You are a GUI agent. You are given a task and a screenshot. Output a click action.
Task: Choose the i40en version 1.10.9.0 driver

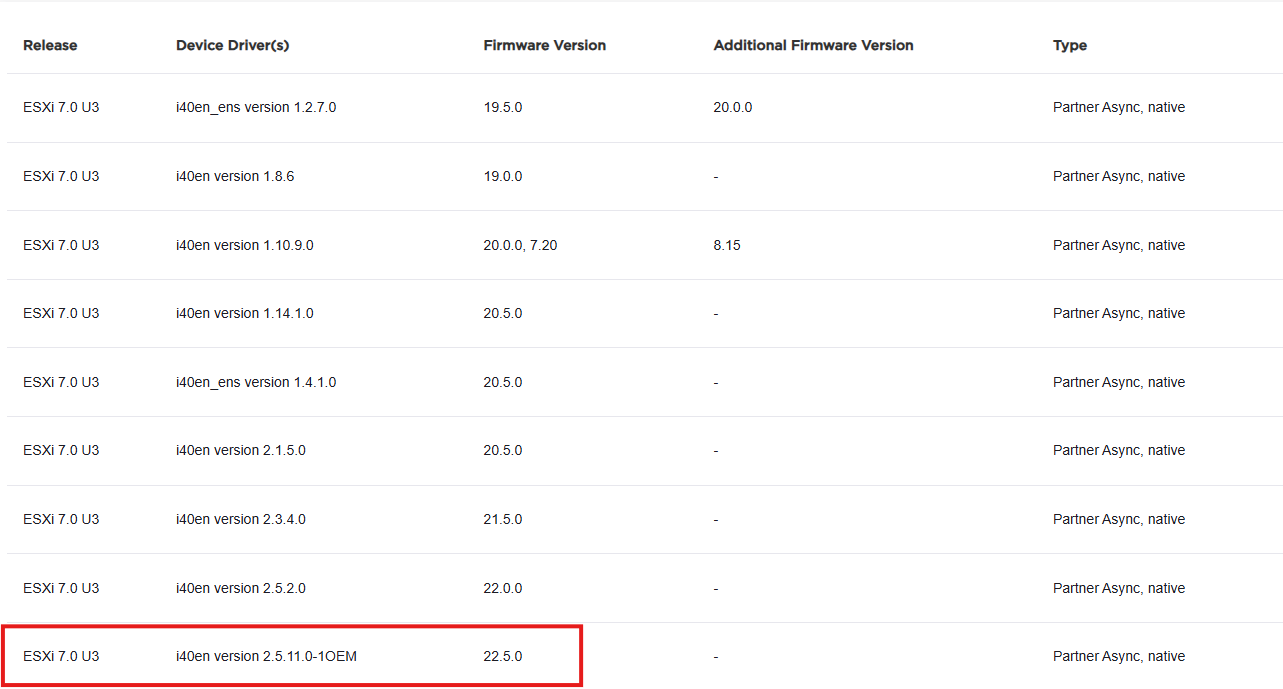pos(245,245)
